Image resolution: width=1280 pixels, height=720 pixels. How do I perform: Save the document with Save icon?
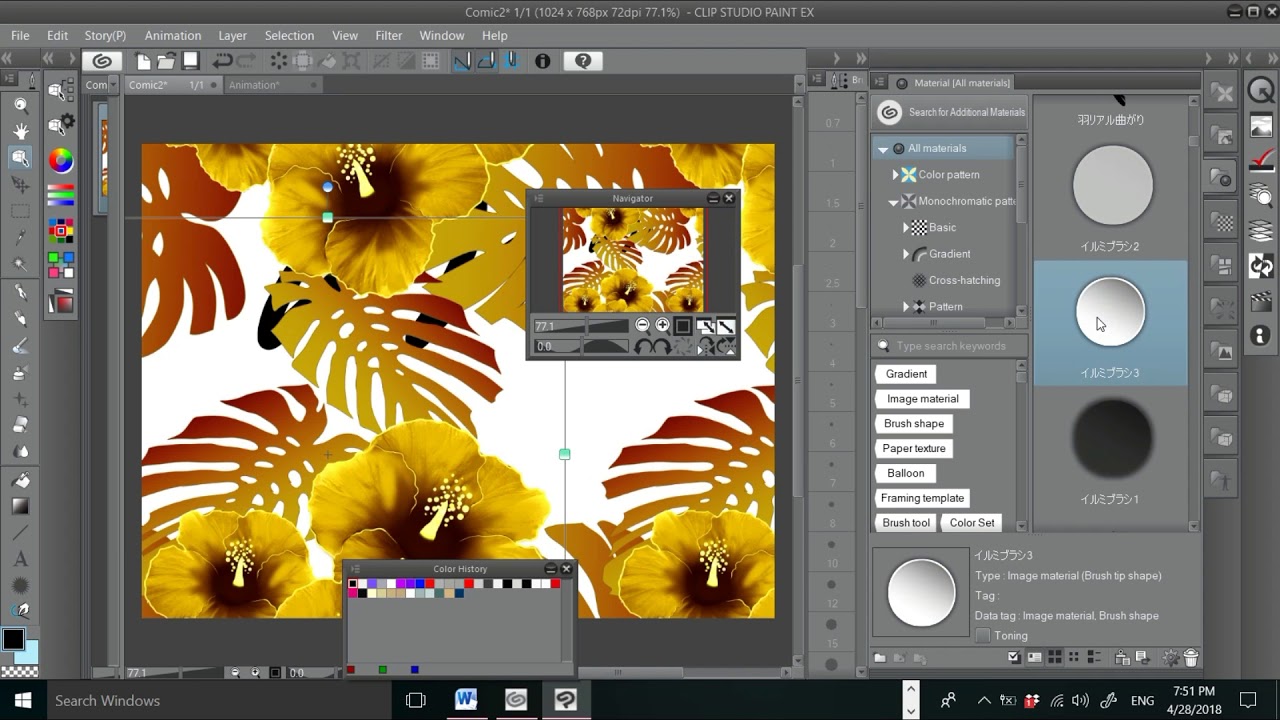click(x=190, y=61)
